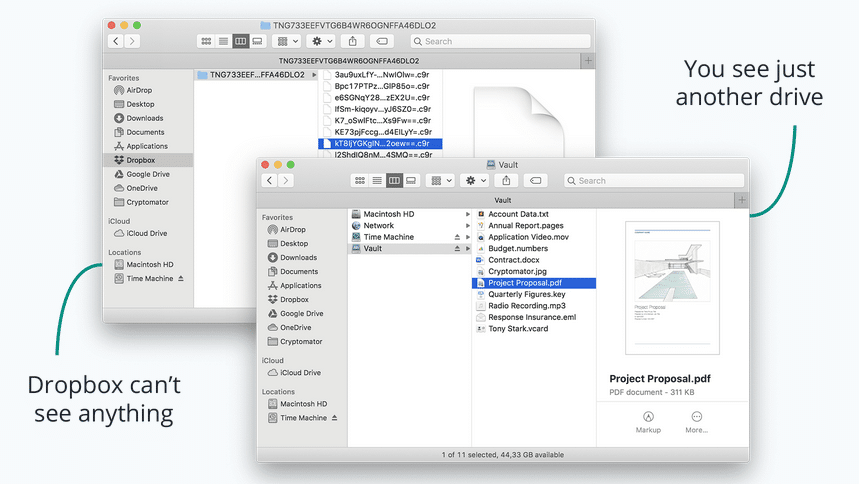Switch Vault window to icon view
The width and height of the screenshot is (859, 484).
360,180
